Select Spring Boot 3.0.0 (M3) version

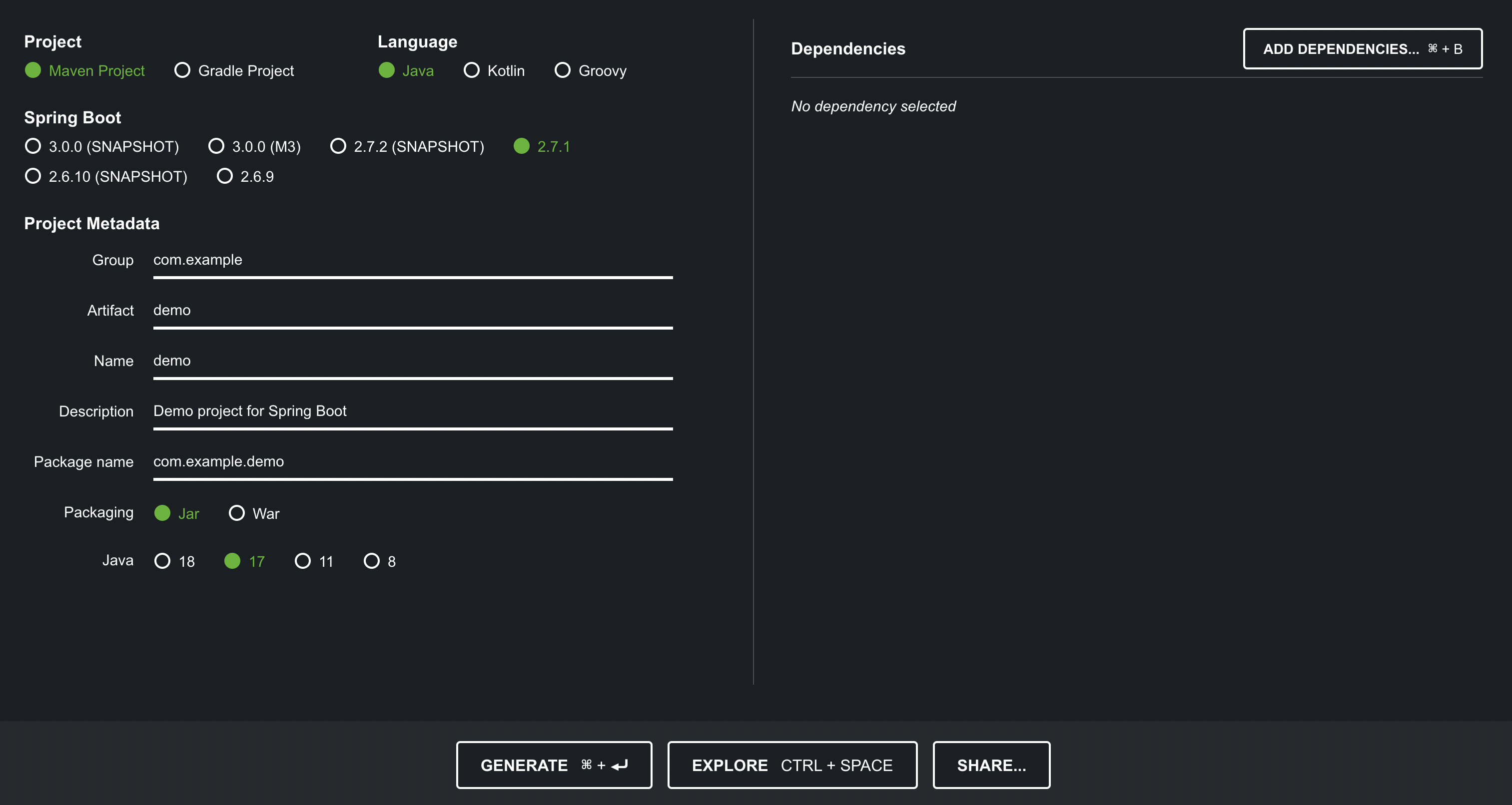pyautogui.click(x=216, y=146)
